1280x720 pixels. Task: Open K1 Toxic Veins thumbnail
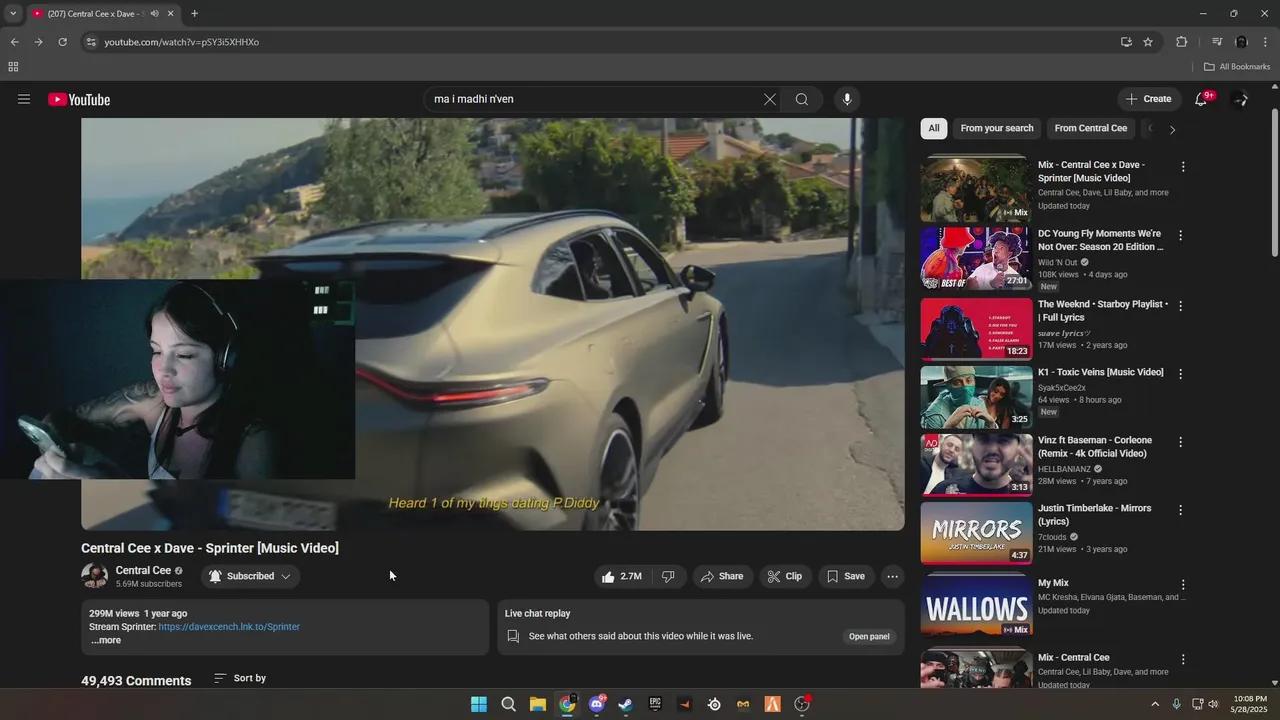click(x=976, y=396)
